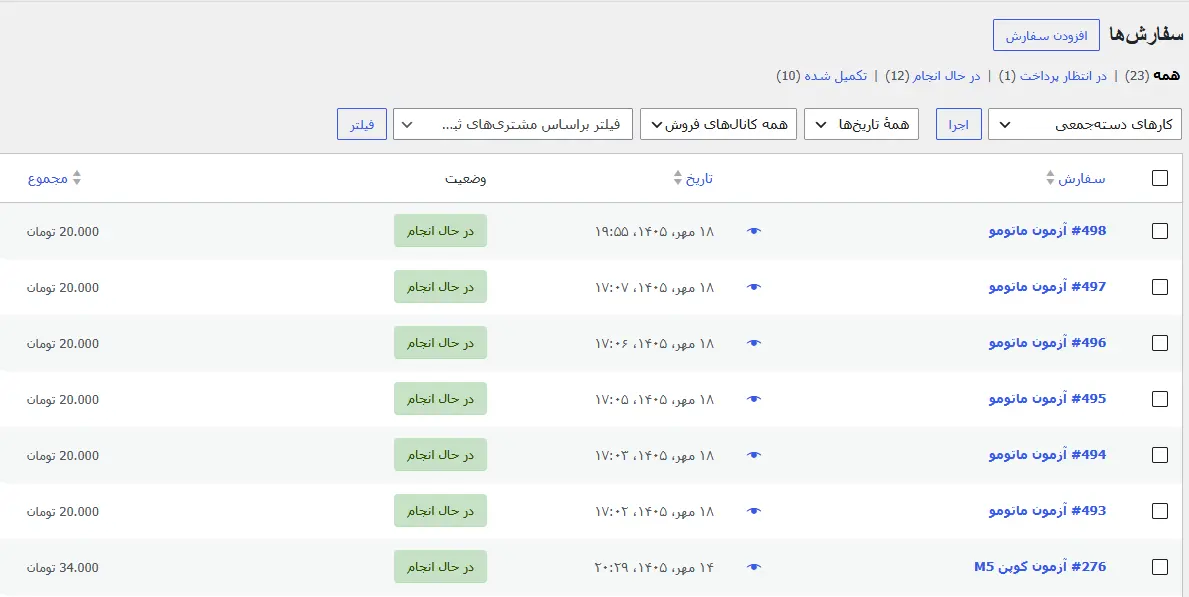1189x597 pixels.
Task: Click the date ending in ۱۷:۰۳
Action: [654, 456]
